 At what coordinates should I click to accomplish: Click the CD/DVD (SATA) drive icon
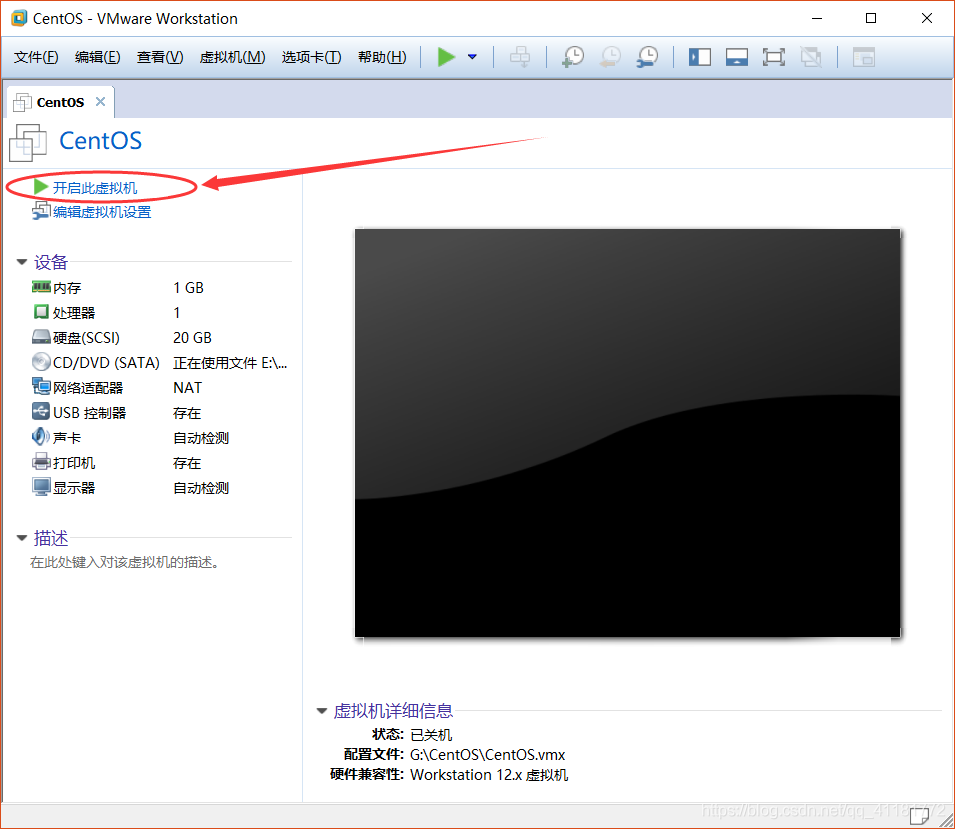41,362
